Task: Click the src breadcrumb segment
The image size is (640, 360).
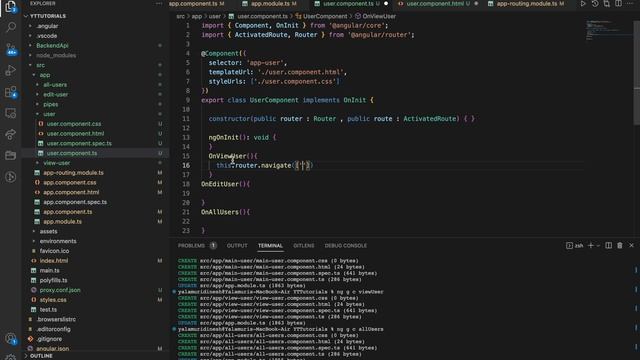Action: pyautogui.click(x=180, y=16)
